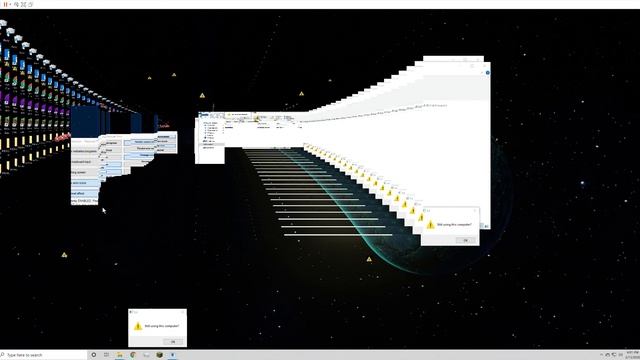Click the Cortana circle icon on the taskbar
This screenshot has height=360, width=640.
93,355
